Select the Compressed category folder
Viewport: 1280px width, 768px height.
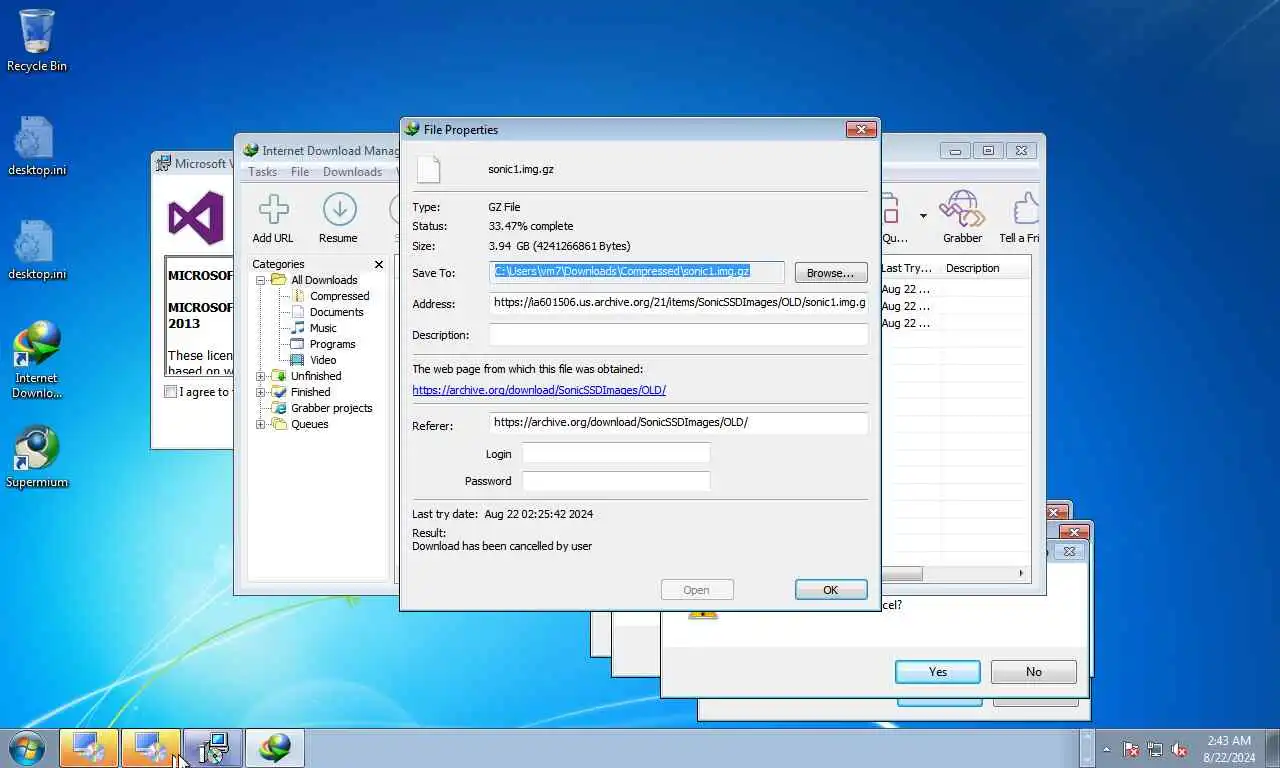pos(330,296)
